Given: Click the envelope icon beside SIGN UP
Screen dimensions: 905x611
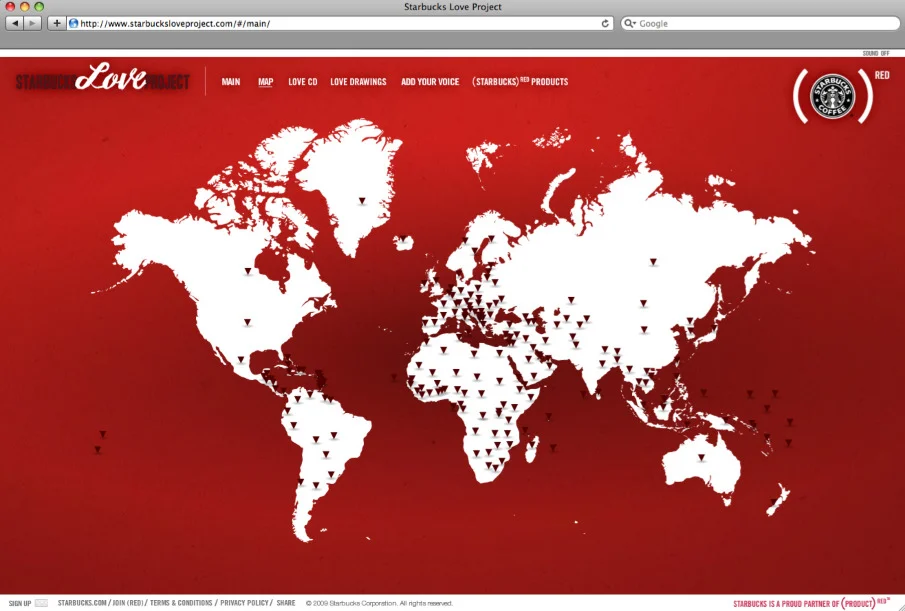Looking at the screenshot, I should [x=41, y=603].
